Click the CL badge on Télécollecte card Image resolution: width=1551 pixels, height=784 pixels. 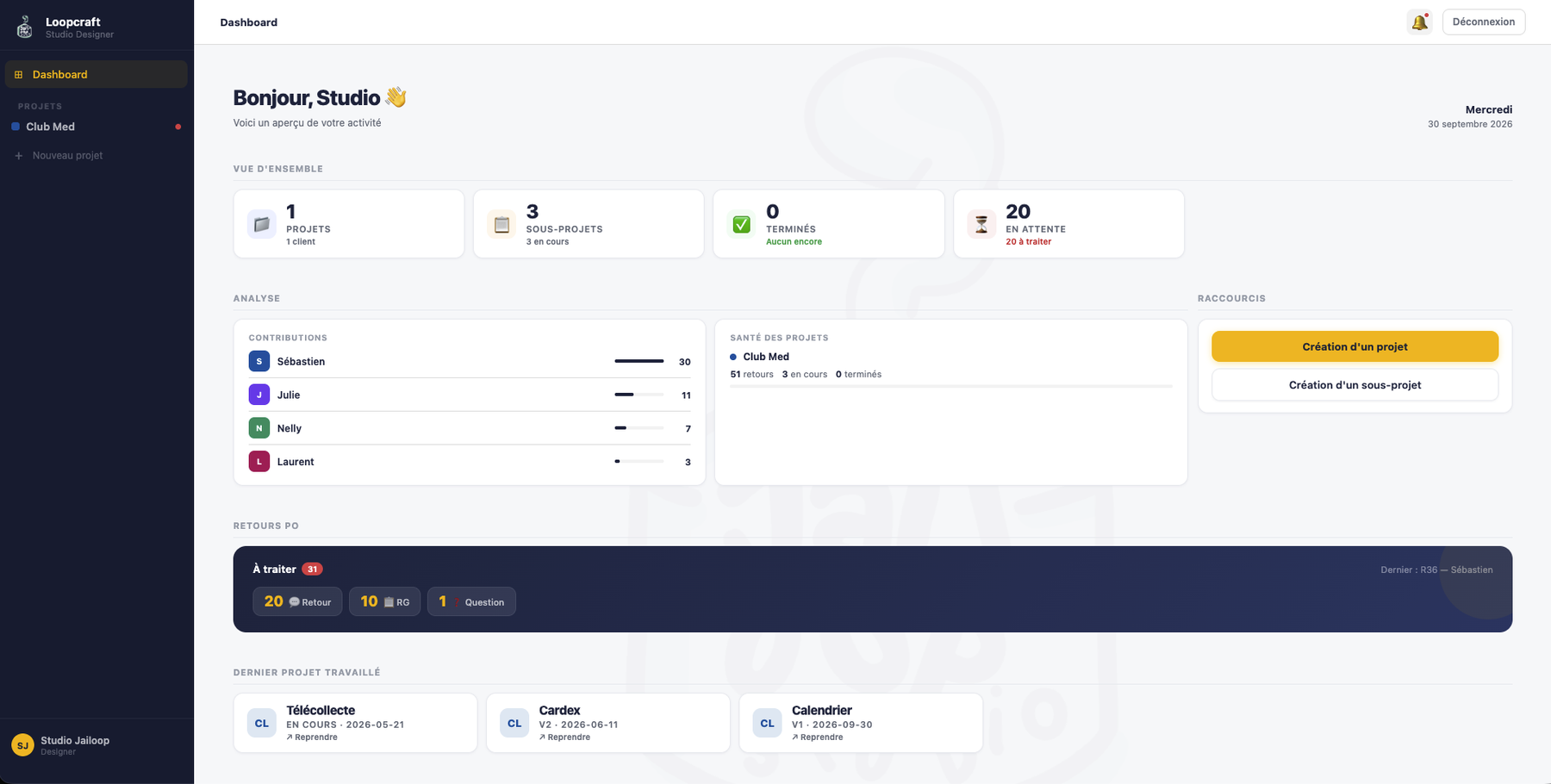click(262, 723)
